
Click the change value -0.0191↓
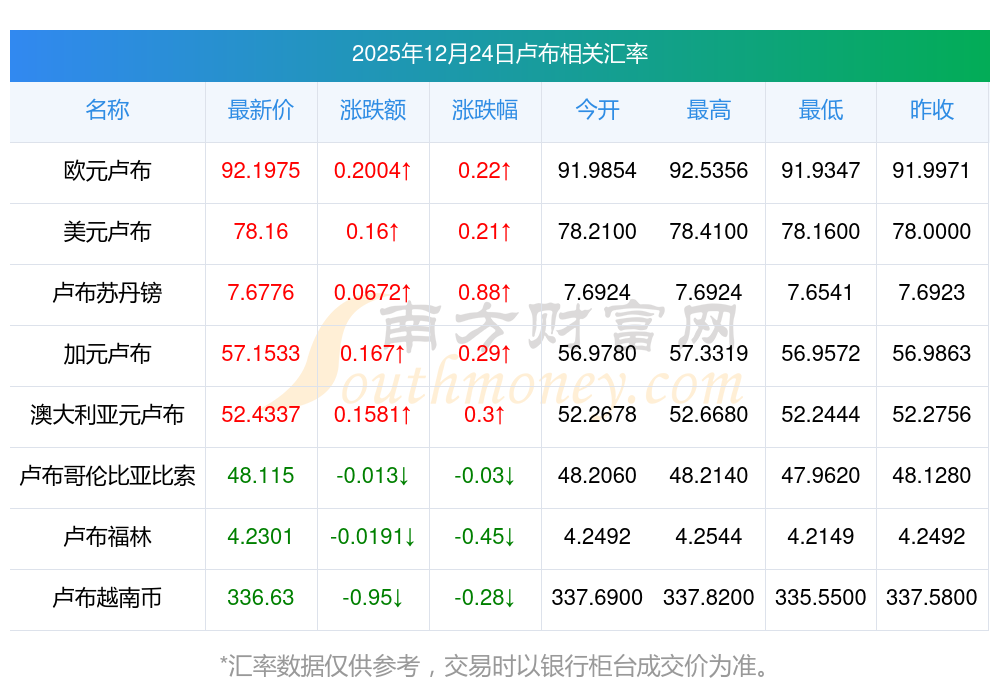click(373, 536)
